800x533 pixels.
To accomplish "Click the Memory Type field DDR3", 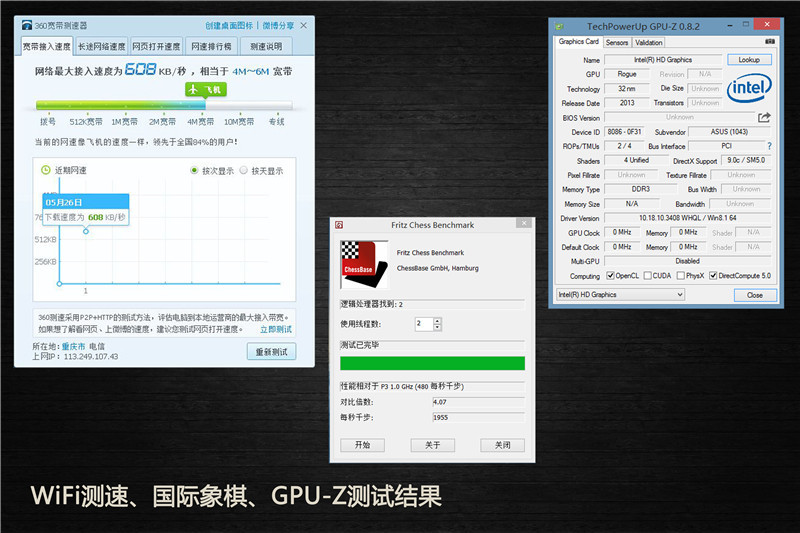I will 641,189.
